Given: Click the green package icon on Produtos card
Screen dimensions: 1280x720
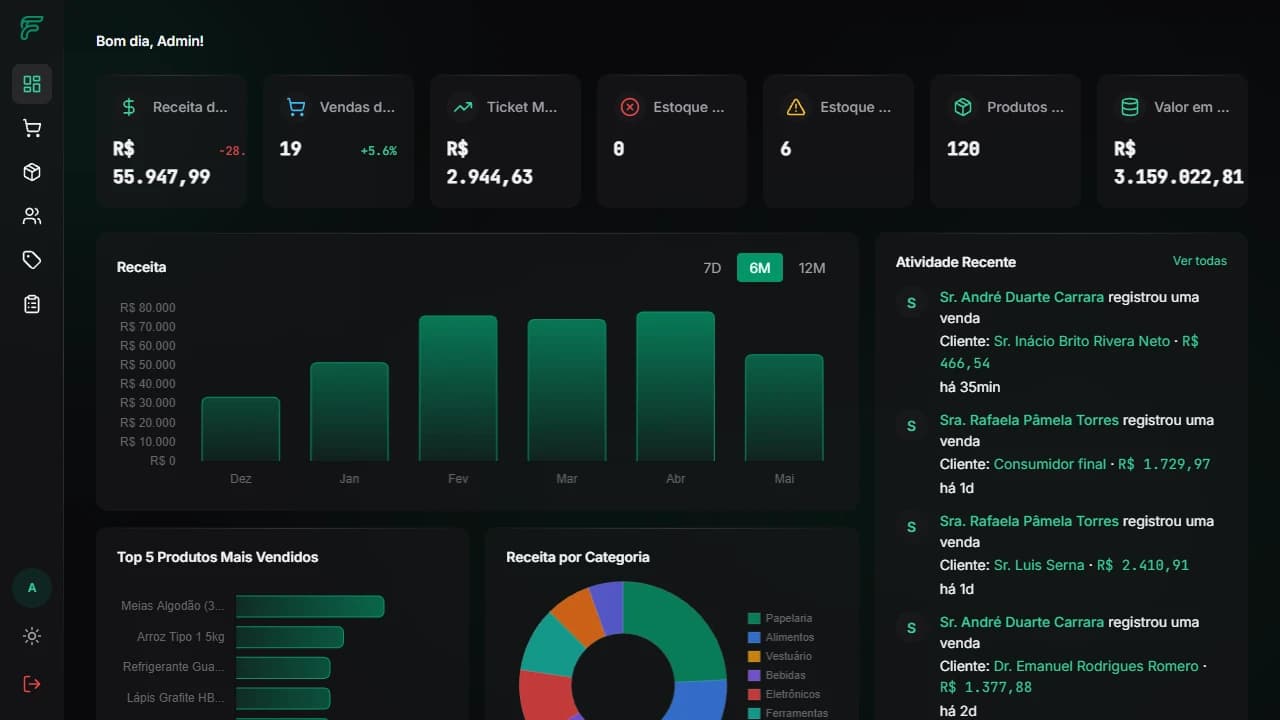Looking at the screenshot, I should (x=963, y=107).
